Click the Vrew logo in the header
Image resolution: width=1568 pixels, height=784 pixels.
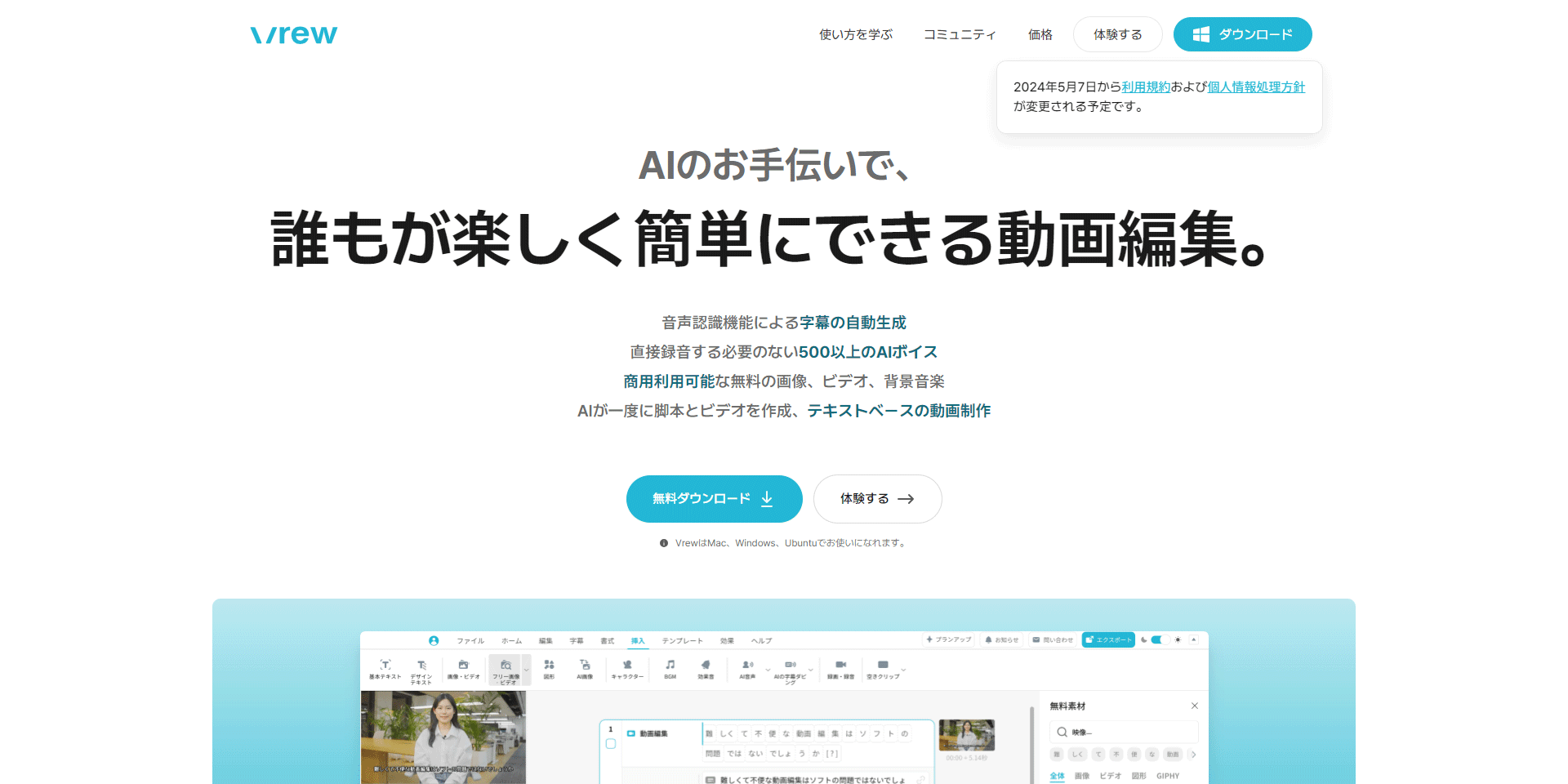[293, 34]
